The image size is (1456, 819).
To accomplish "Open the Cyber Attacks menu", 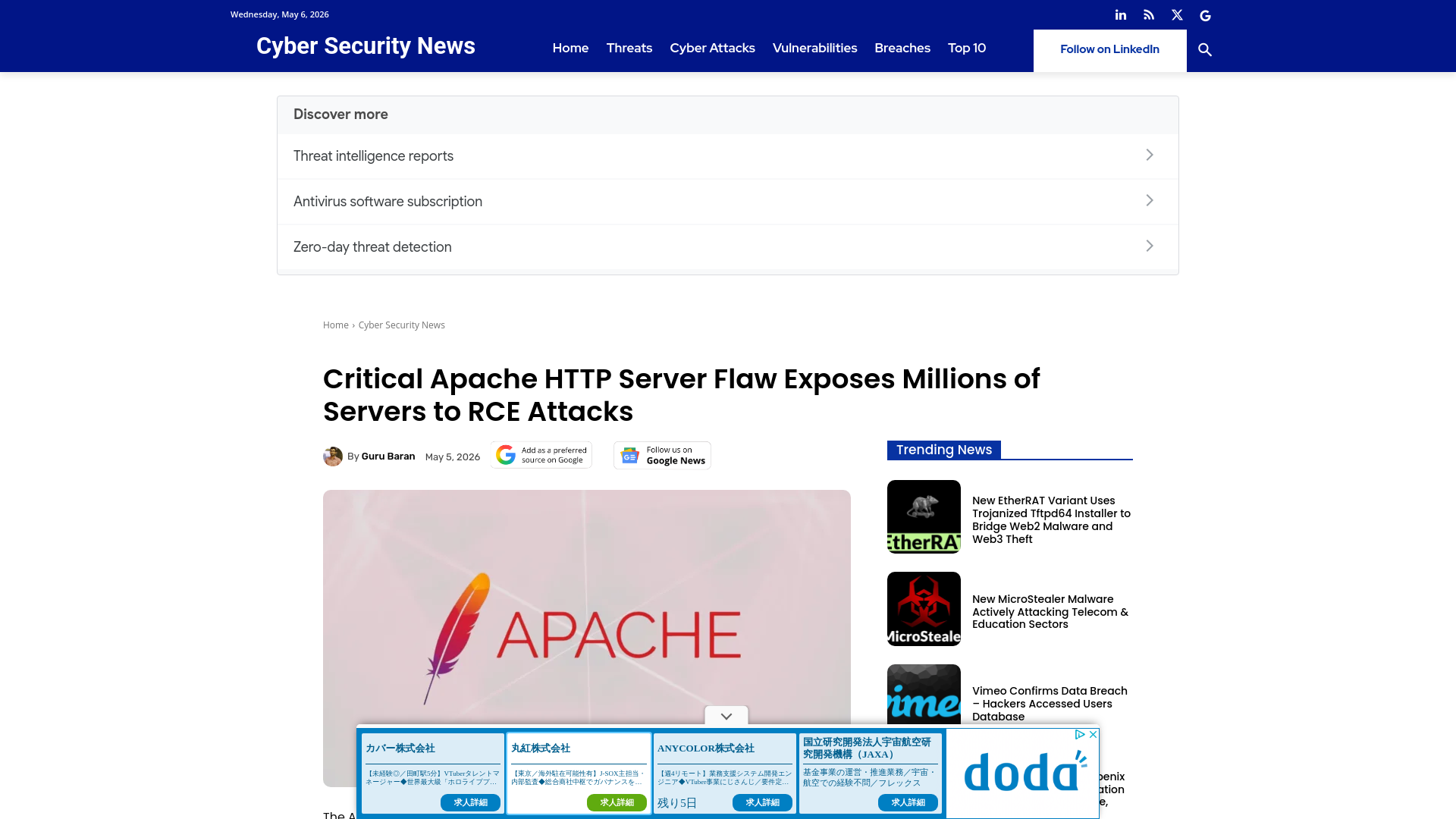I will [x=712, y=48].
